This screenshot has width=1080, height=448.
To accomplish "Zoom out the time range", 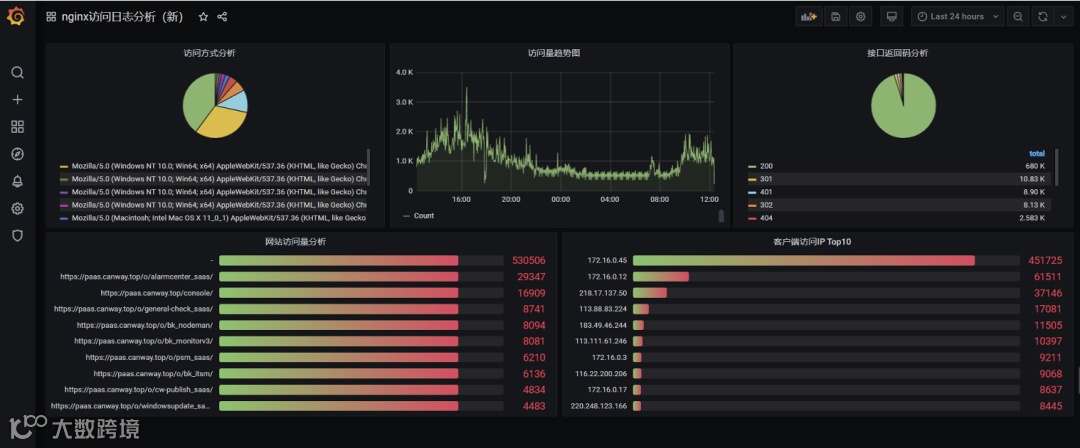I will coord(1017,17).
